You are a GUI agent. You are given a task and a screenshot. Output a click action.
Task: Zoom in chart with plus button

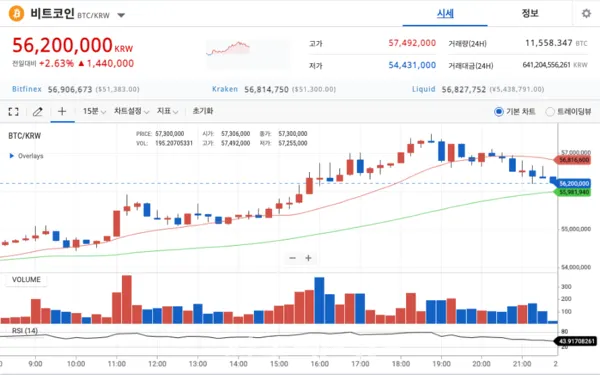coord(308,258)
